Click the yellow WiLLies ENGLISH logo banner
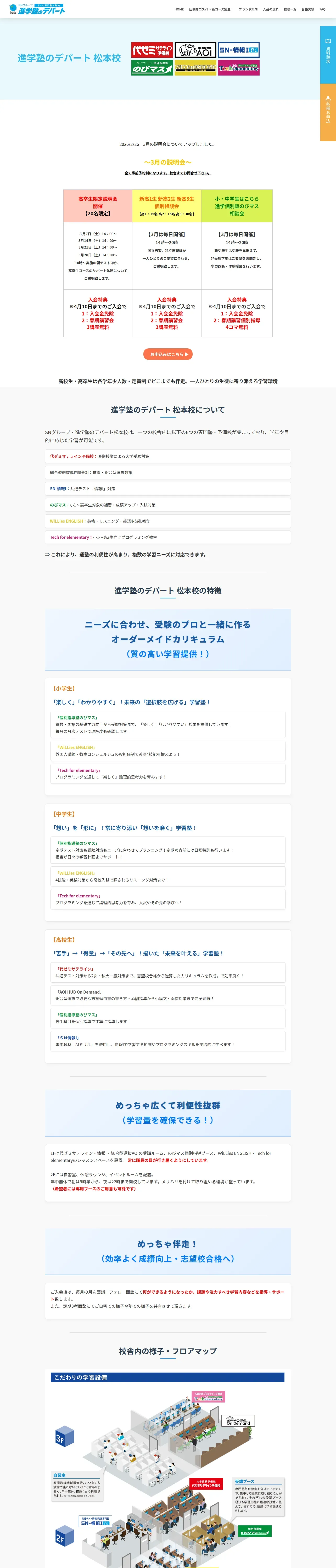Image resolution: width=336 pixels, height=1568 pixels. [x=195, y=68]
